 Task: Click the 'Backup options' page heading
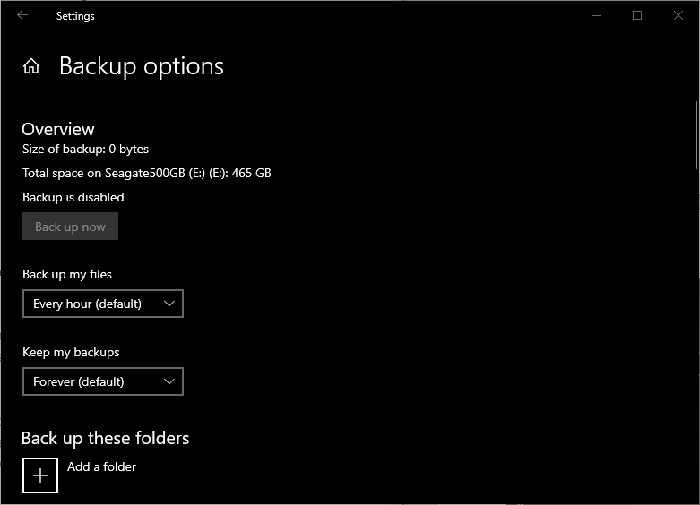(x=141, y=67)
